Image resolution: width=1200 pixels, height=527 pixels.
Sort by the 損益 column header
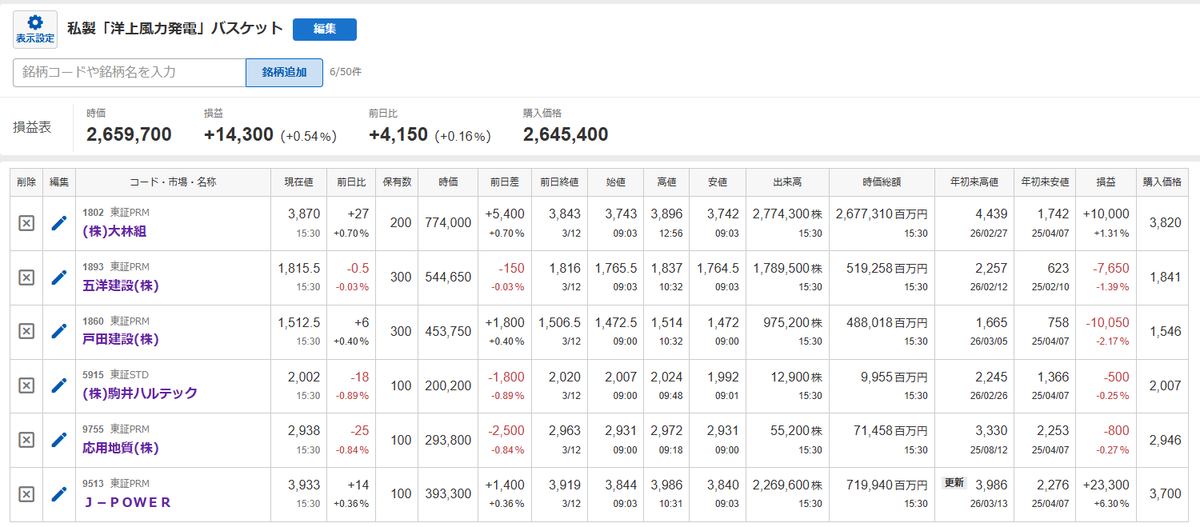[1106, 182]
